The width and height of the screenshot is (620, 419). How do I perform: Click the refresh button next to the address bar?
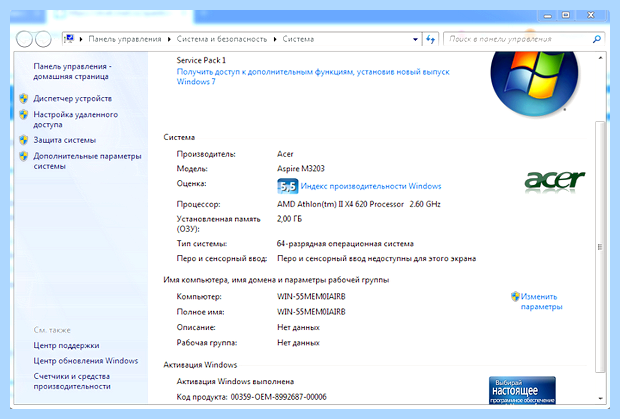[x=430, y=39]
